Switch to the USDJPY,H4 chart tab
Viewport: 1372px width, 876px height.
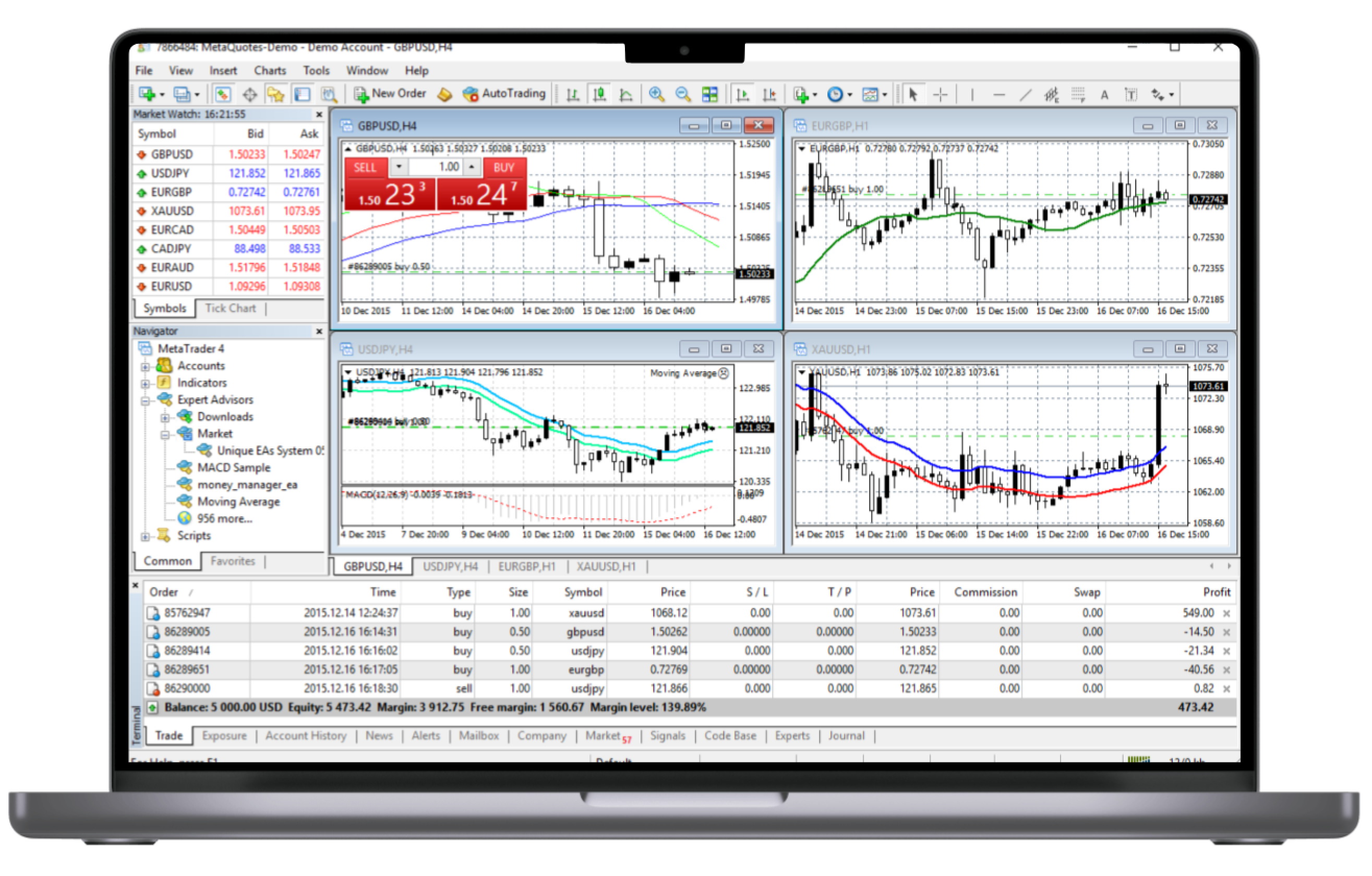click(x=450, y=566)
